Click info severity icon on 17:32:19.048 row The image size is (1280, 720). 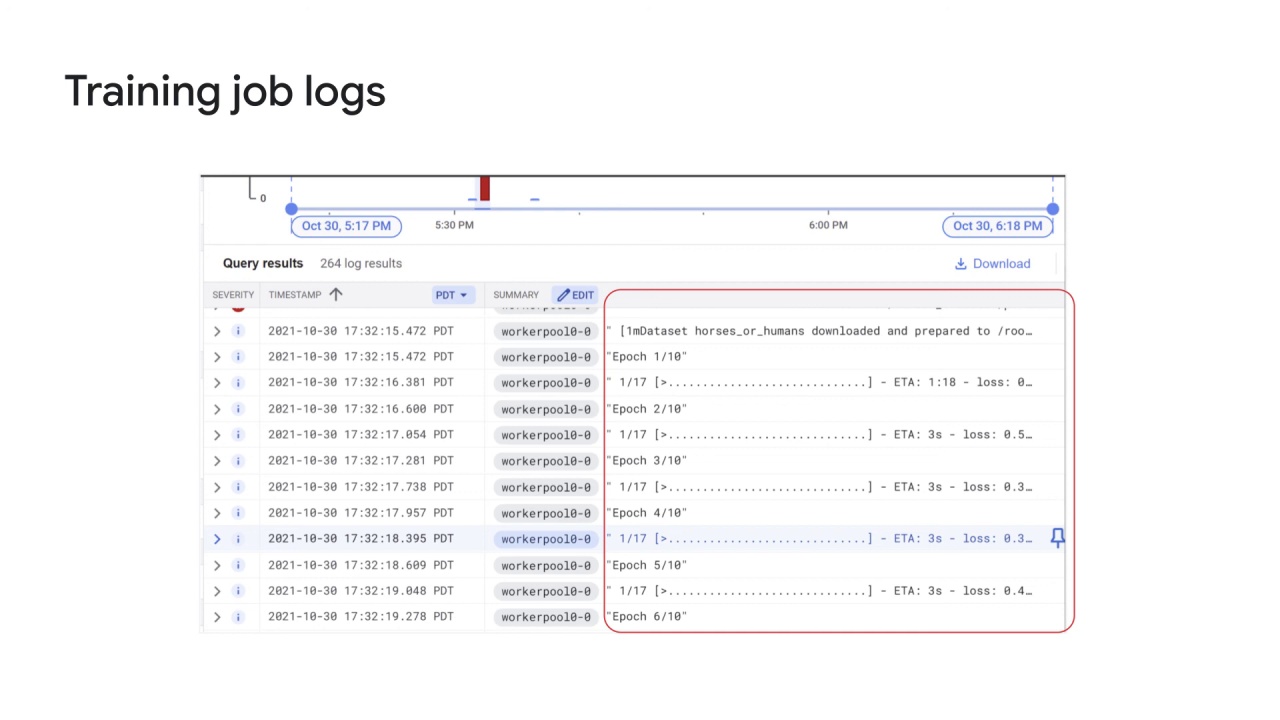point(238,591)
